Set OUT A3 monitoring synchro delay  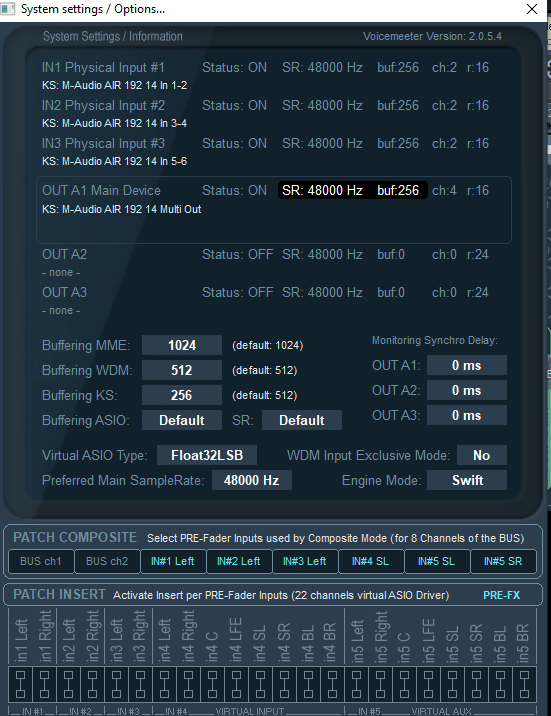(x=467, y=416)
